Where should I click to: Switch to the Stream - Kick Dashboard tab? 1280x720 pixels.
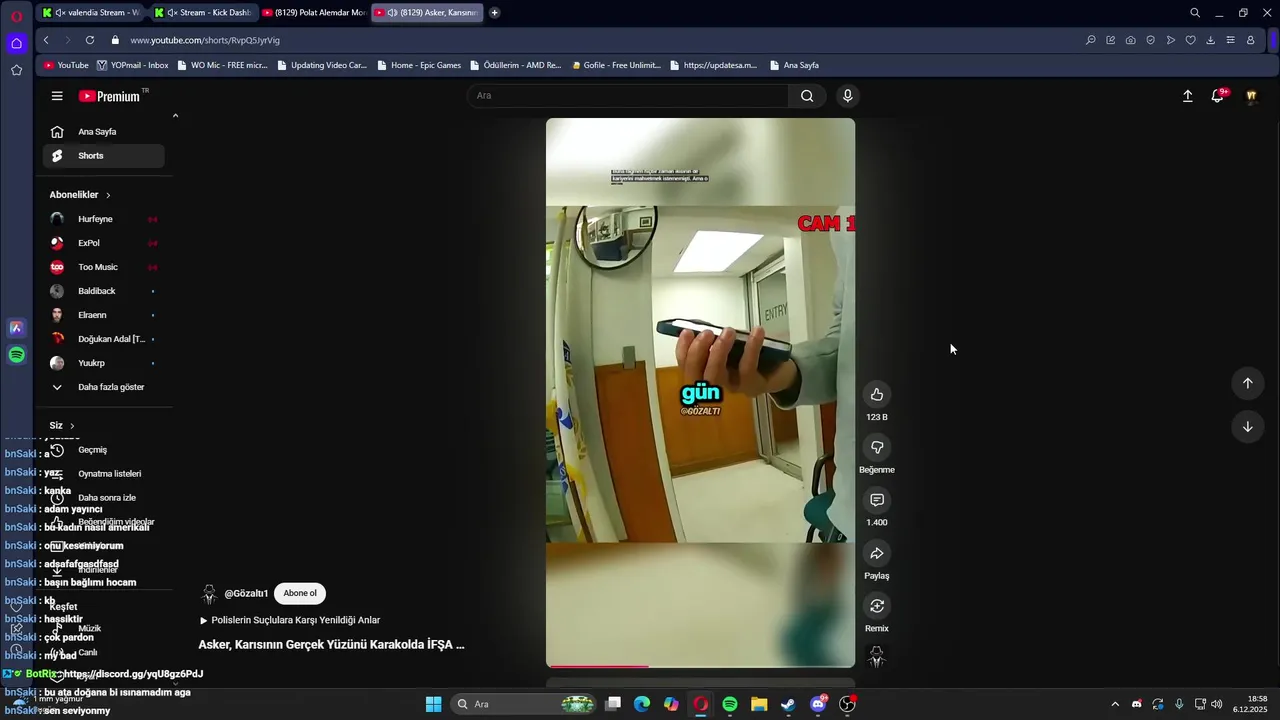(203, 13)
